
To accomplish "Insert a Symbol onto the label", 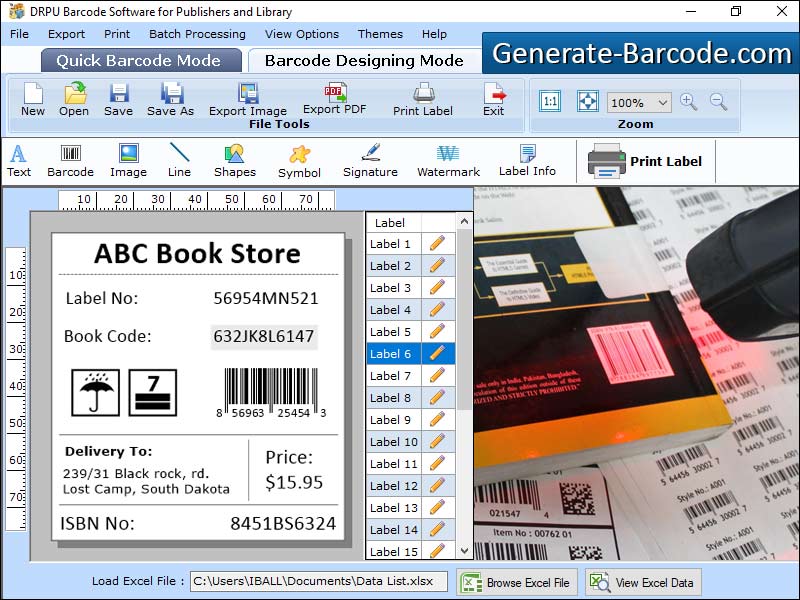I will [x=299, y=160].
